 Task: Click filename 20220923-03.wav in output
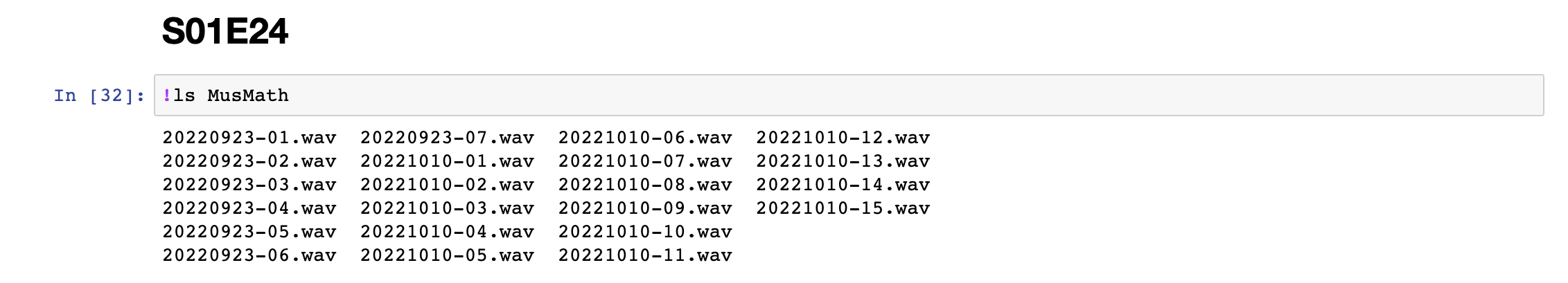pyautogui.click(x=249, y=185)
